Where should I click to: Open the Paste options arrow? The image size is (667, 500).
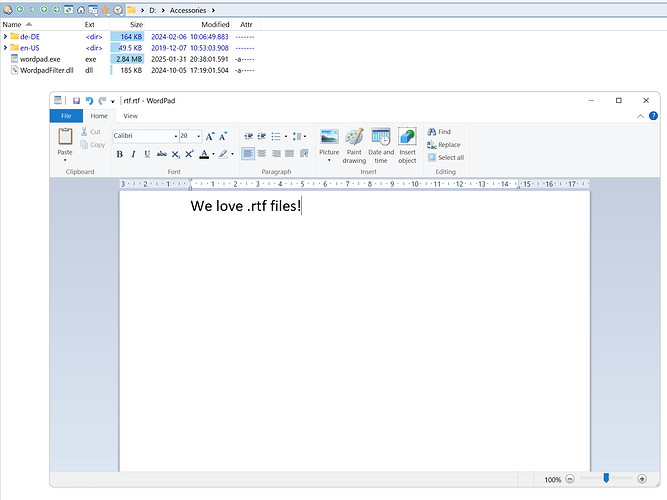click(65, 160)
